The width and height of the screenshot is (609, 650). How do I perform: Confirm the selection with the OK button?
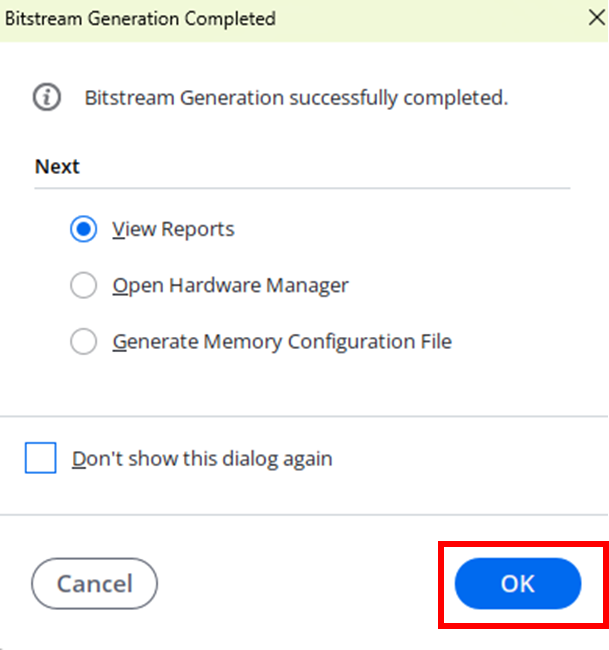518,583
